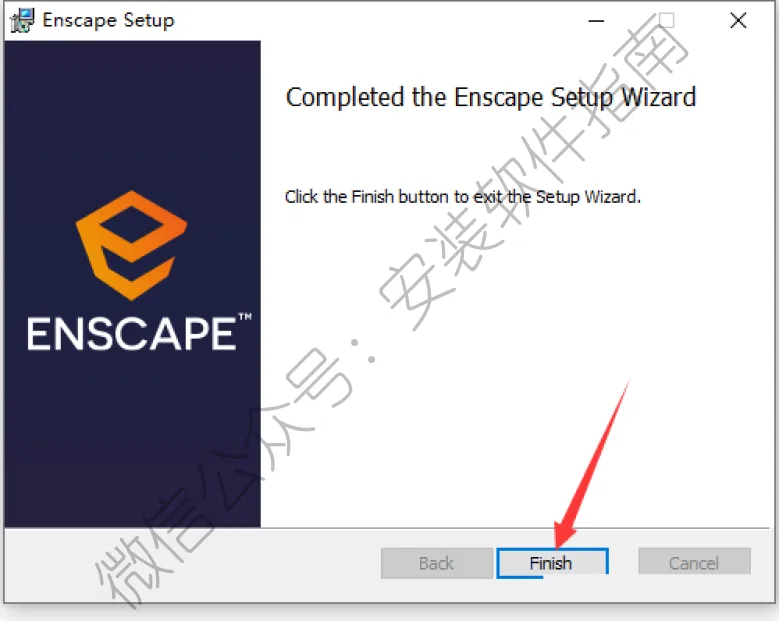
Task: Click the orange Enscape cube logo
Action: tap(132, 245)
